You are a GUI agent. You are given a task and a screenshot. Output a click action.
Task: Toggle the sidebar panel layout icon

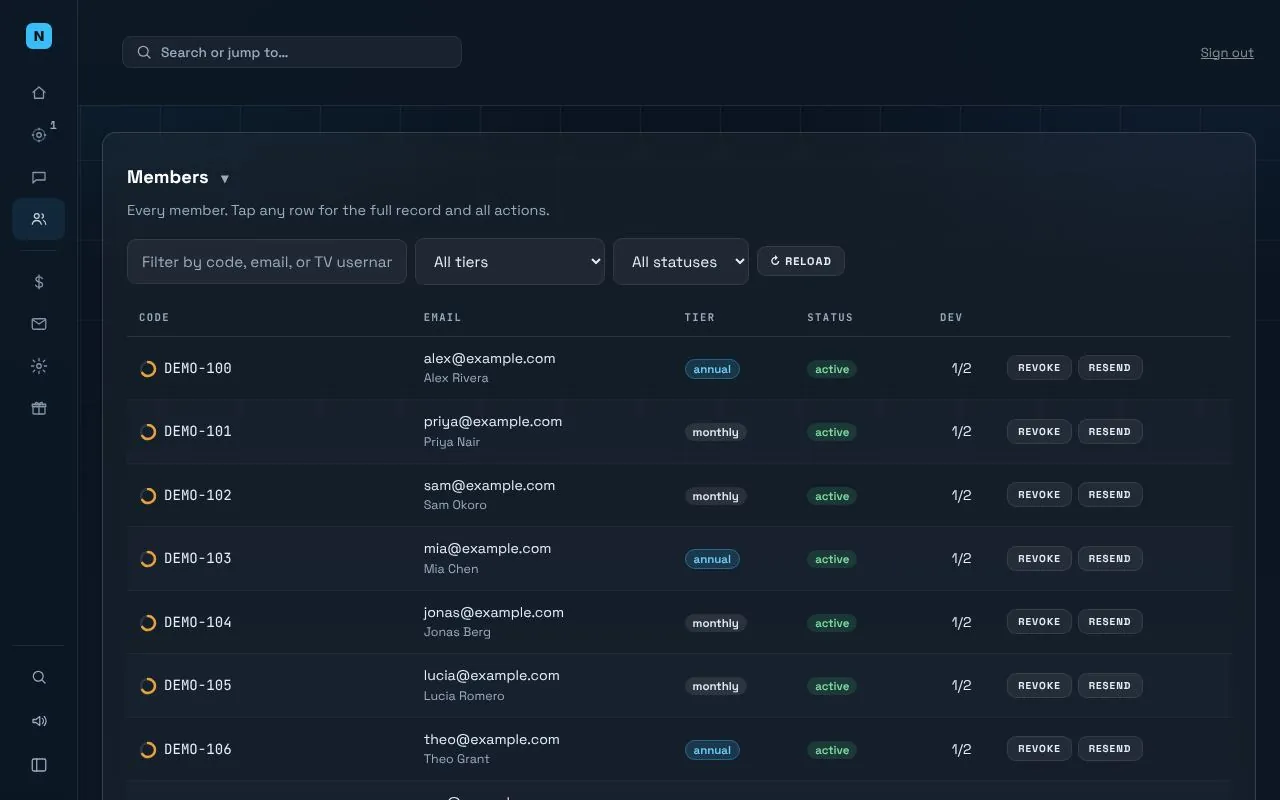(x=39, y=765)
